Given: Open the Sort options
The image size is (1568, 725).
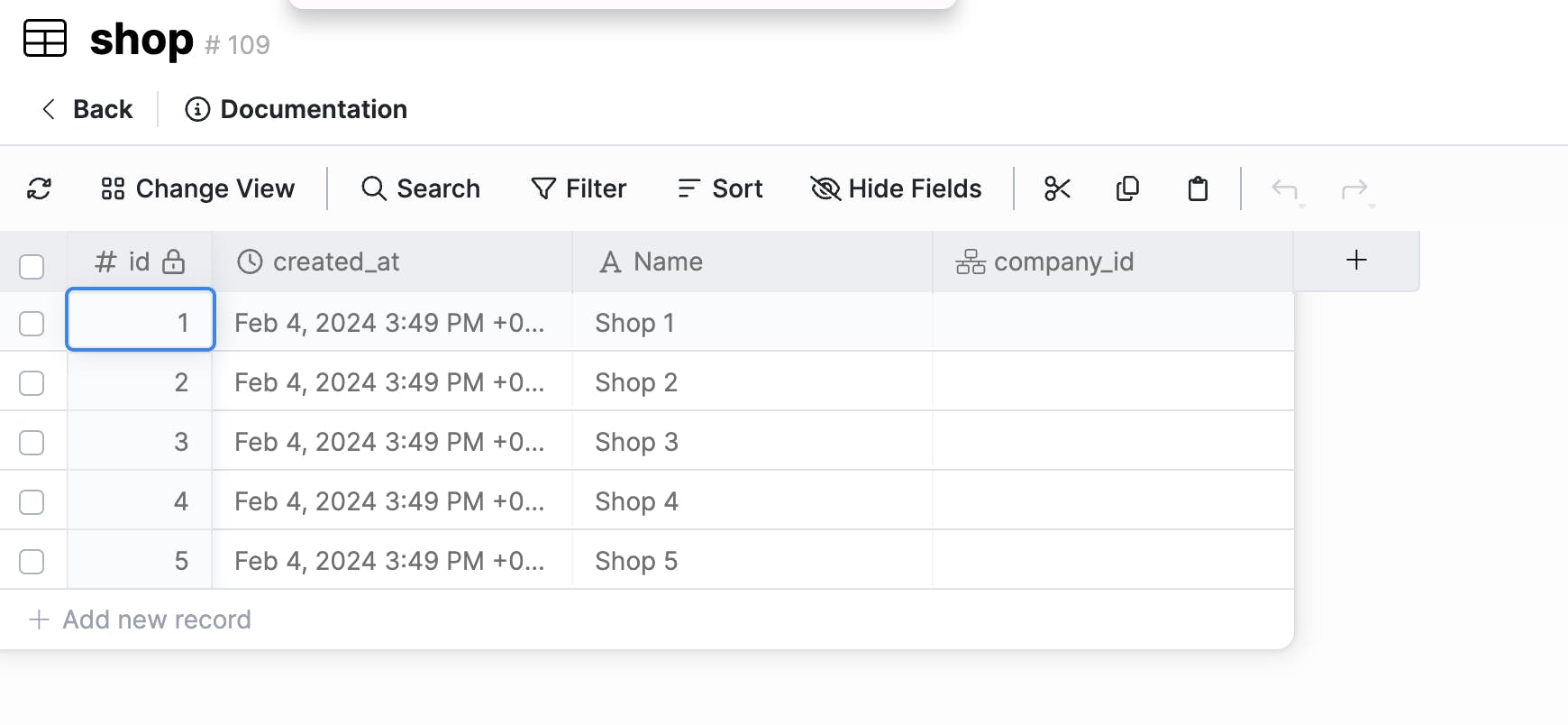Looking at the screenshot, I should coord(720,188).
